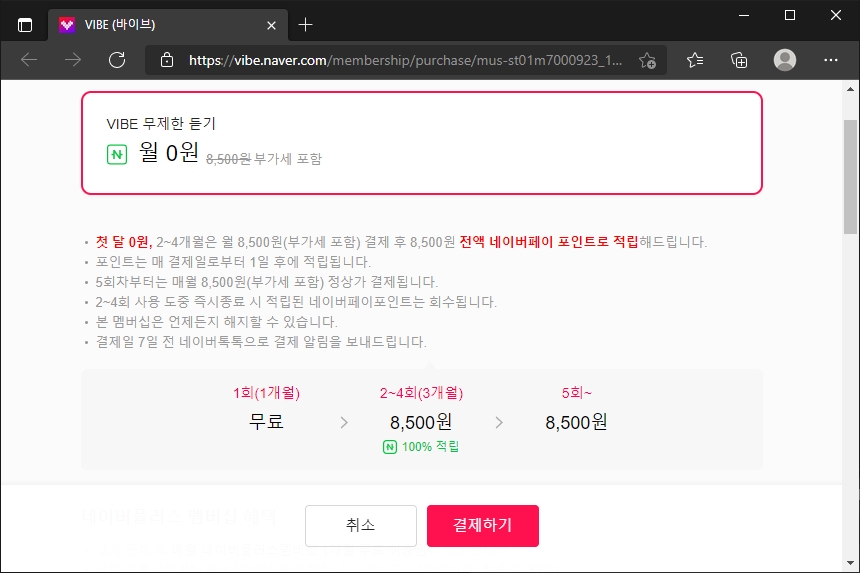Image resolution: width=860 pixels, height=573 pixels.
Task: Add this page to favorites
Action: tap(647, 60)
